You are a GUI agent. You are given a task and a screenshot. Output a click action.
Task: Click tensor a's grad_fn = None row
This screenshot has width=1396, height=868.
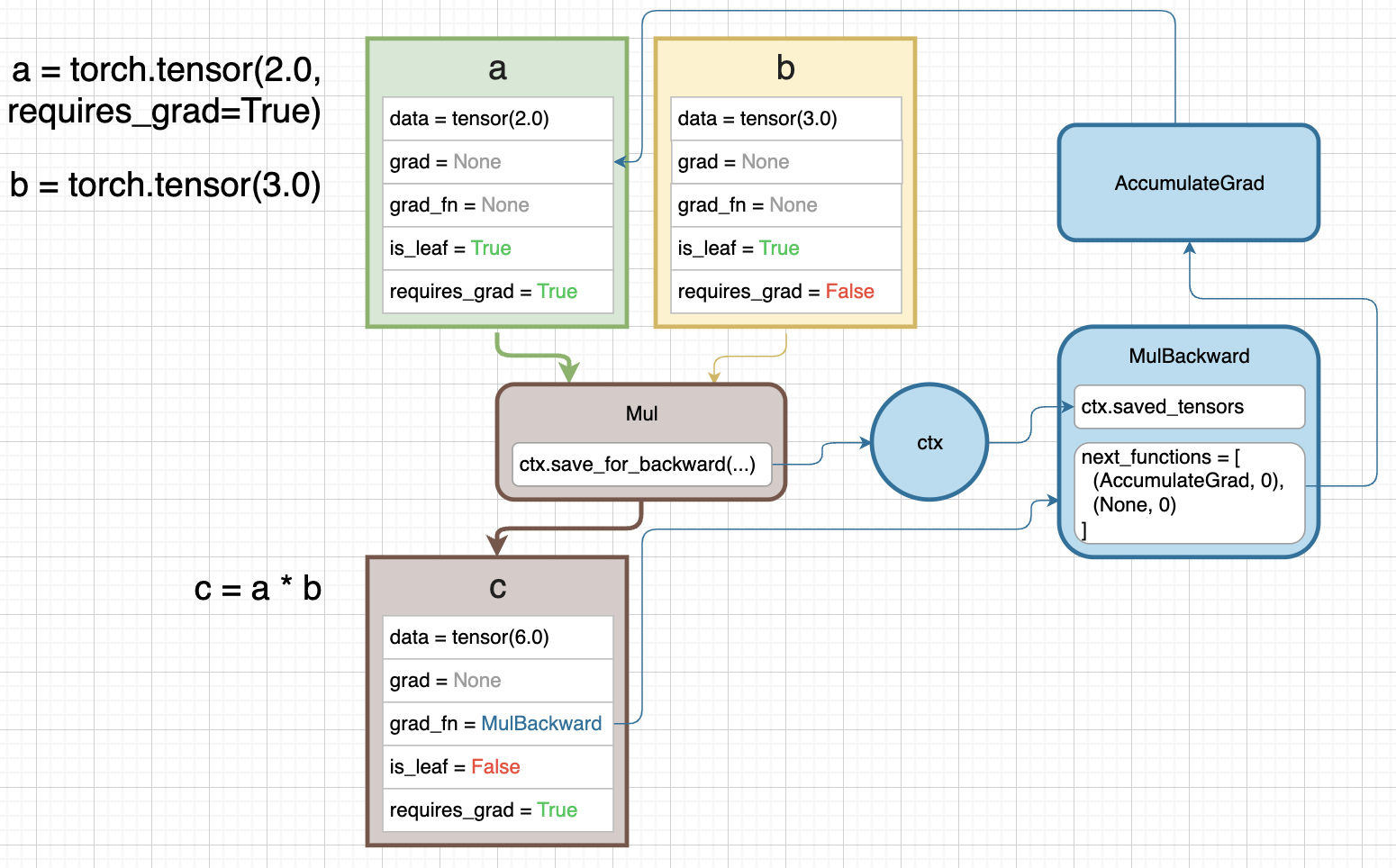tap(498, 205)
